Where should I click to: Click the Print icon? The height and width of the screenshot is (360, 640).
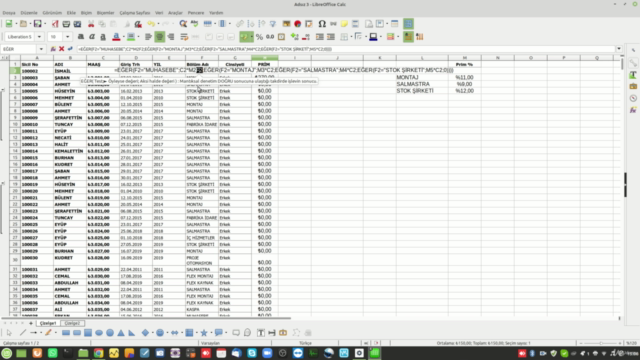coord(66,24)
